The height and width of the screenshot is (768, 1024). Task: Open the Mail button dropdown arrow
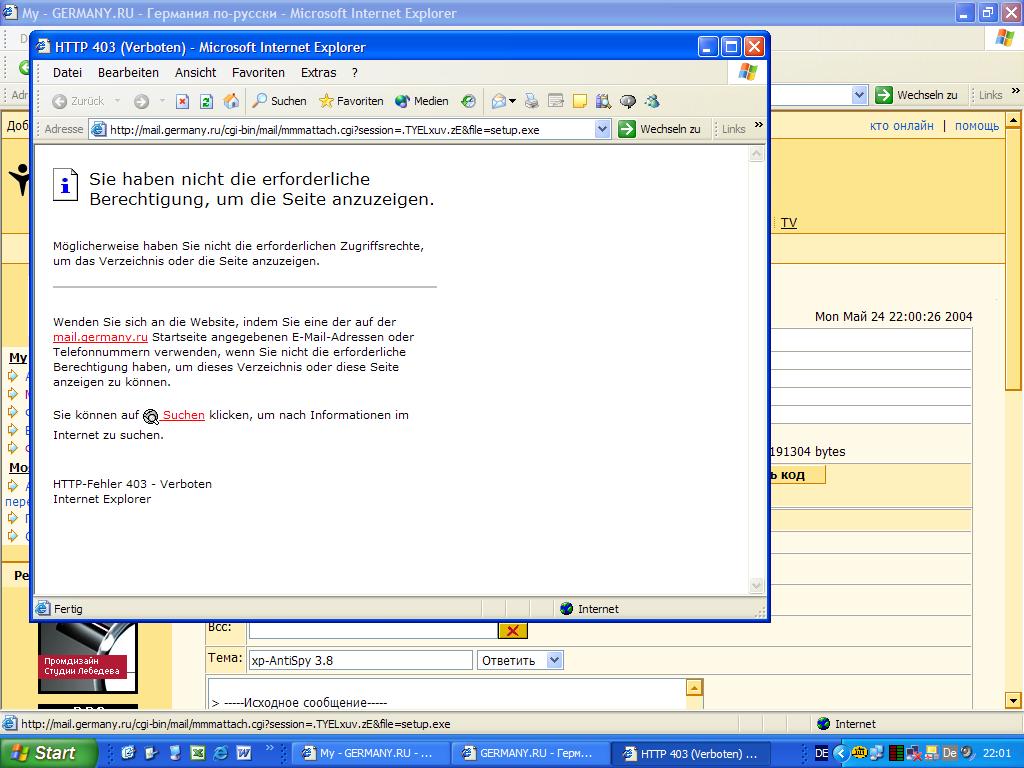pyautogui.click(x=512, y=101)
